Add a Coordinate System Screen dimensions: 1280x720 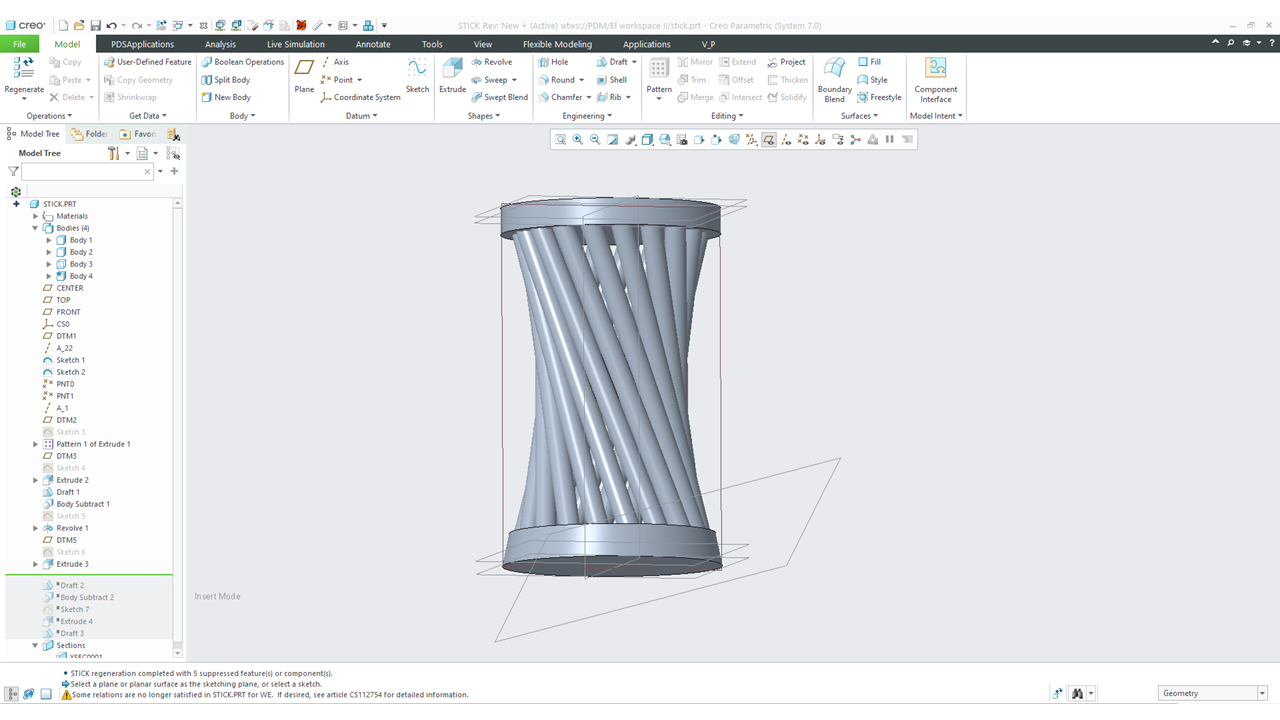(360, 97)
